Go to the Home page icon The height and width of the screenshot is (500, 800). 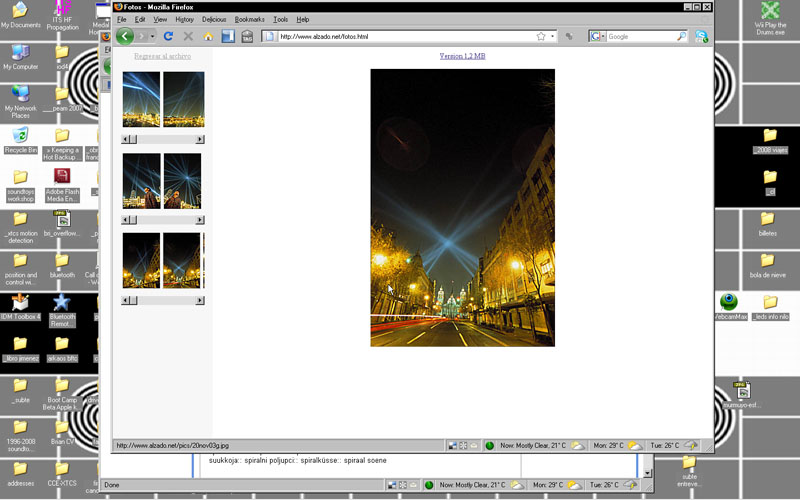208,37
